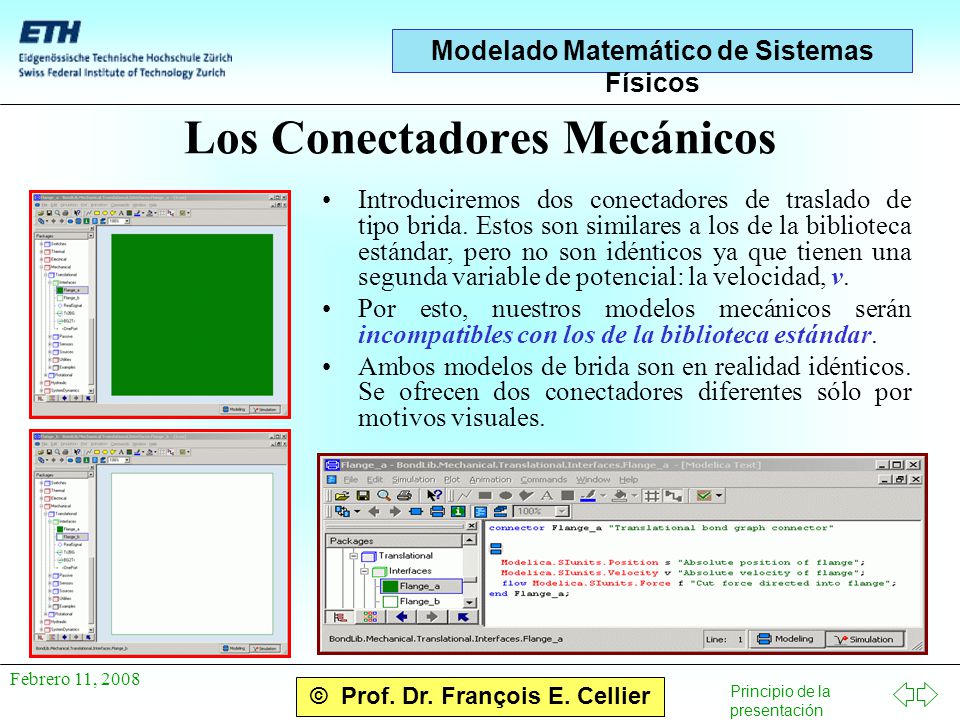Select the Flange_b tree item
Screen dimensions: 960x720
tap(412, 602)
